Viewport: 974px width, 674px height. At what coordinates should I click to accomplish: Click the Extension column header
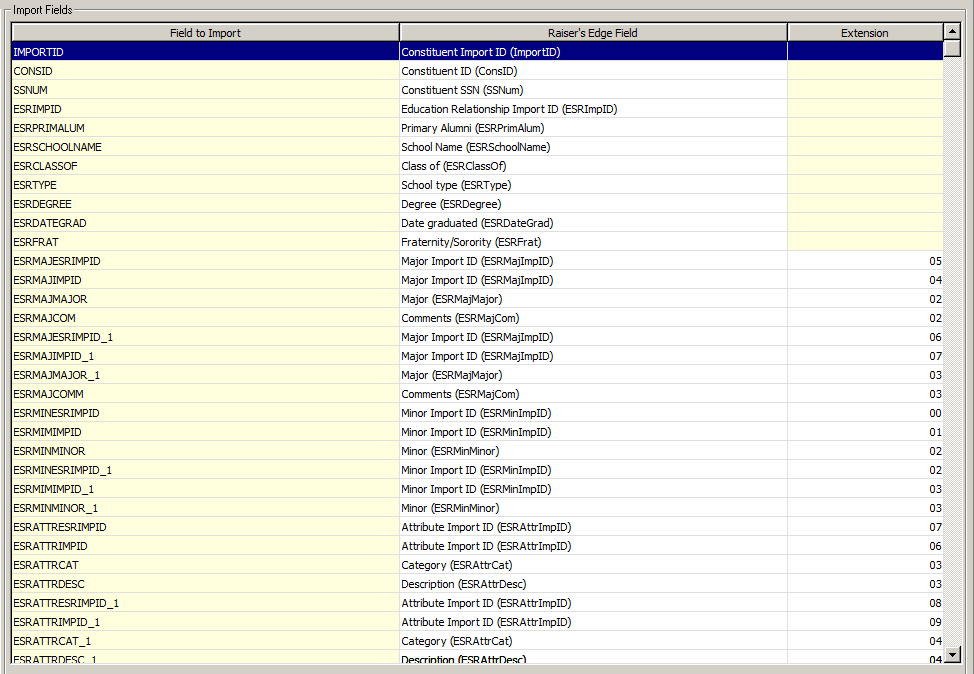(865, 33)
